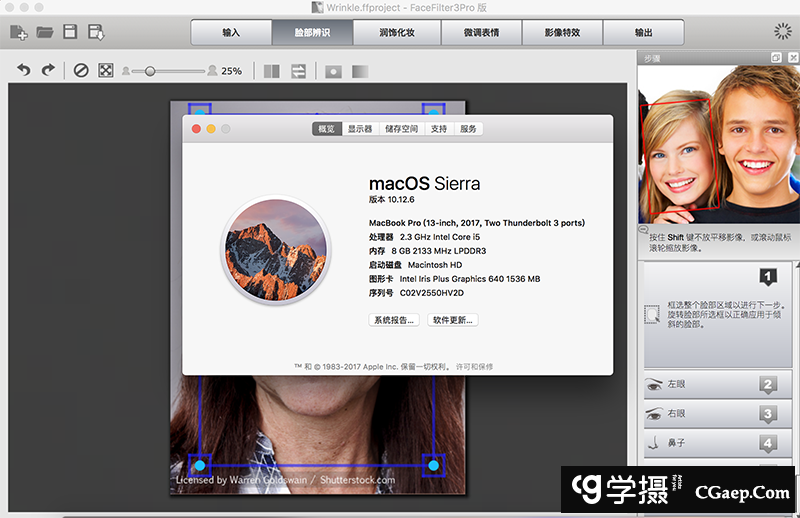This screenshot has height=518, width=800.
Task: Click the reset (circle-slash) icon
Action: (x=81, y=71)
